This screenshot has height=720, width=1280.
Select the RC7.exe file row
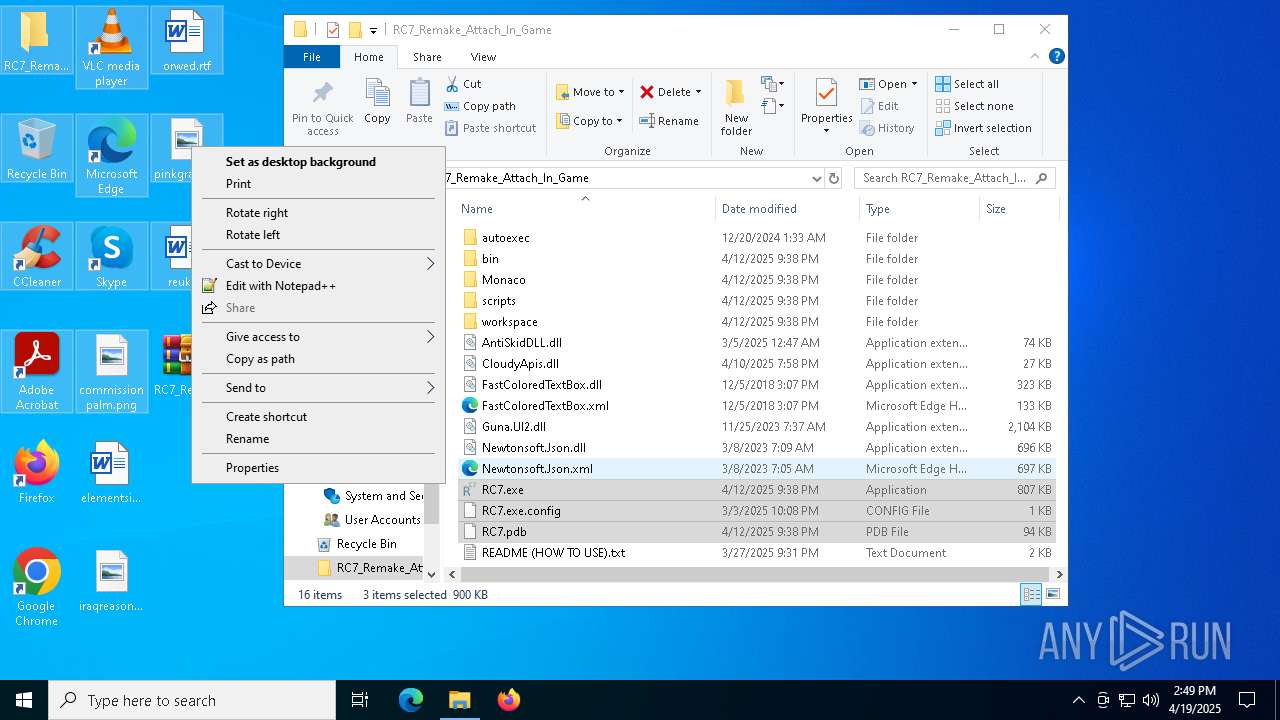[757, 490]
